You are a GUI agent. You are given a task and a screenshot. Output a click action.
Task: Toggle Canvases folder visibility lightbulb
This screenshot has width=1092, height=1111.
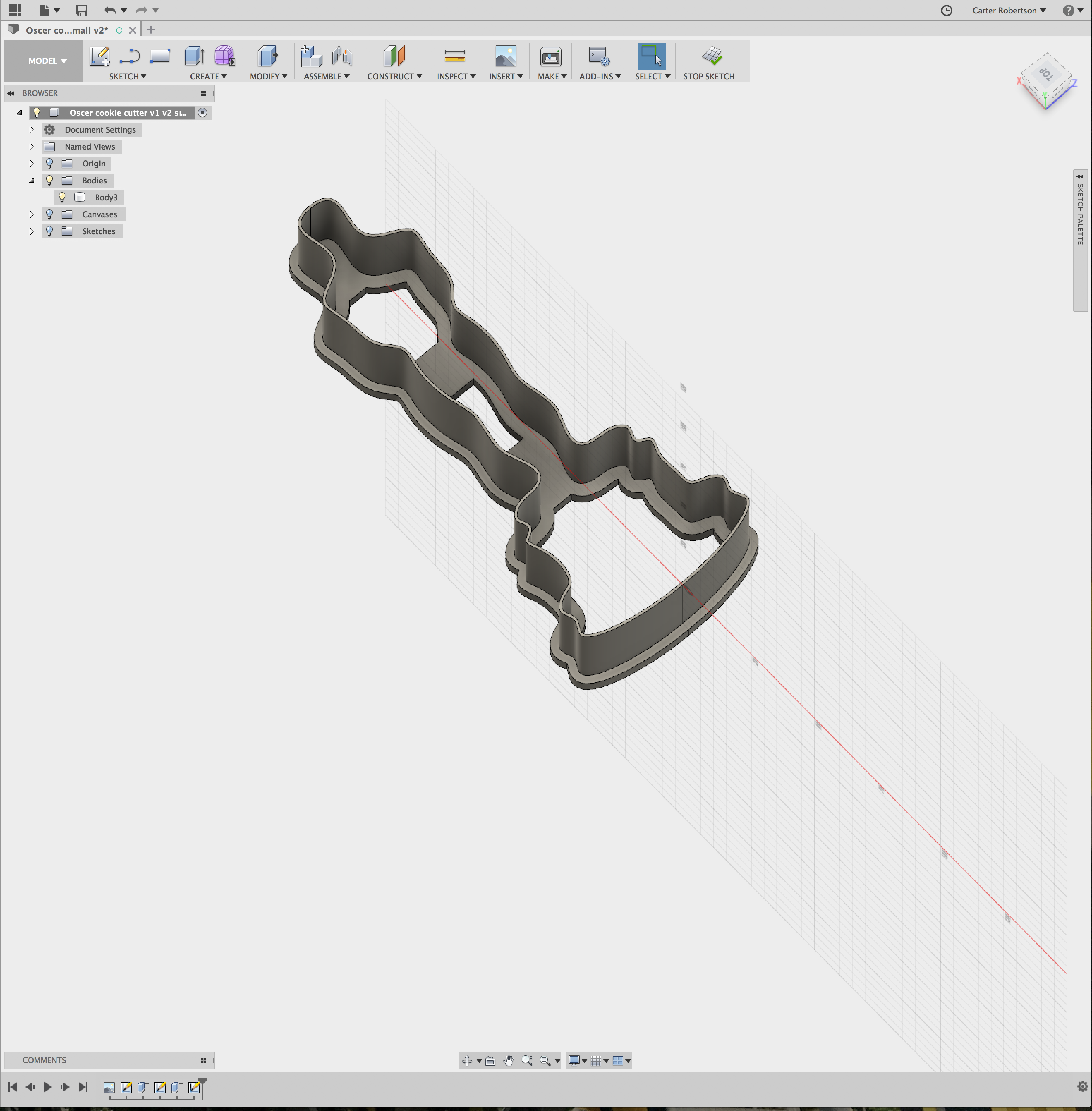coord(49,214)
